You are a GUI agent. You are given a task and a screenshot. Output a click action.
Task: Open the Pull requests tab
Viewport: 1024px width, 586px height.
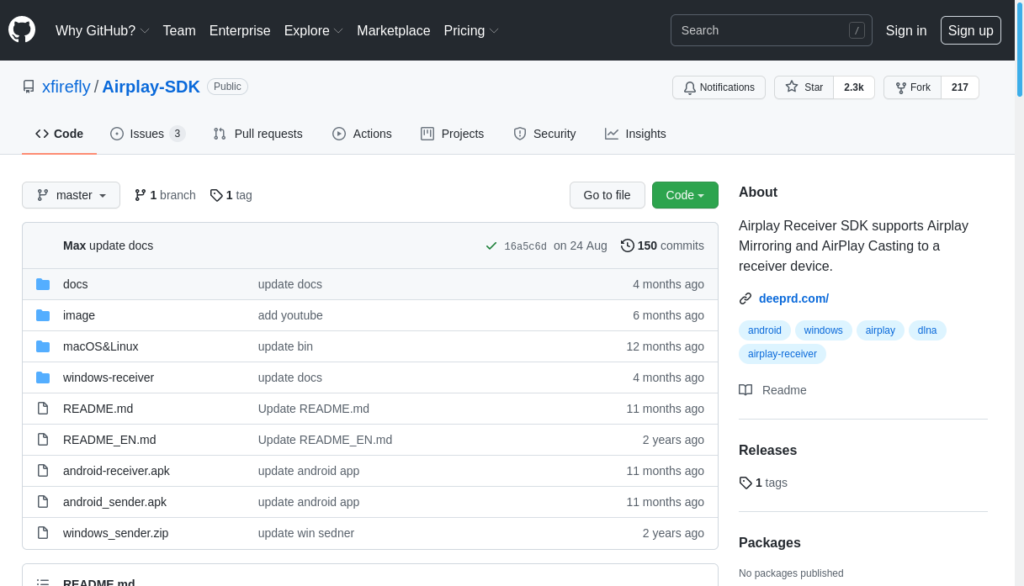[x=258, y=134]
